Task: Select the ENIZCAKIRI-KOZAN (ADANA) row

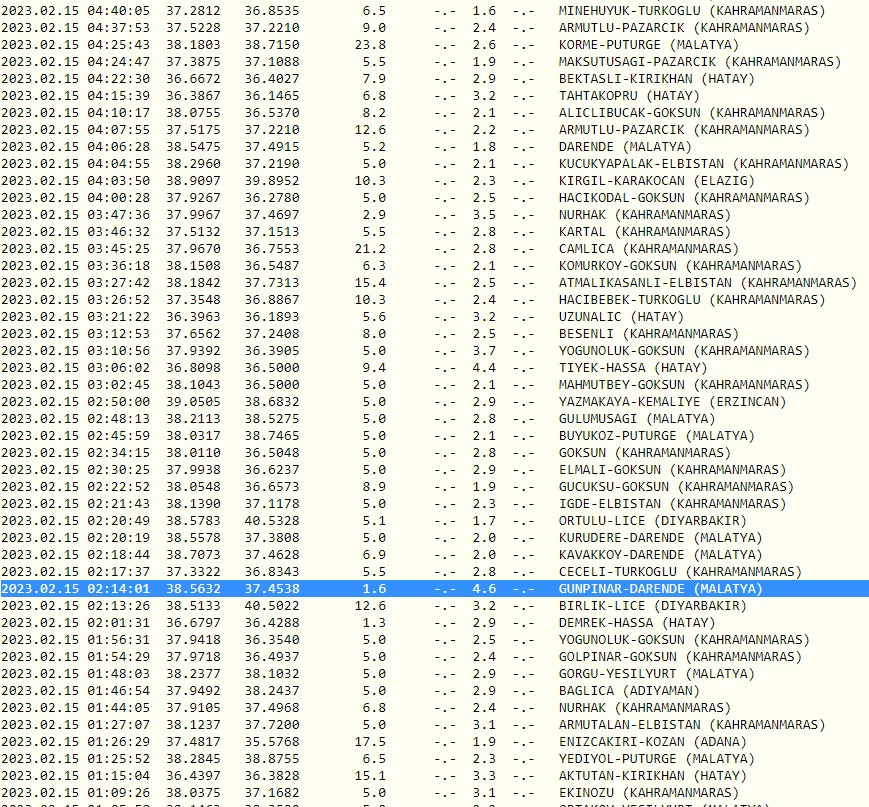Action: (x=434, y=742)
